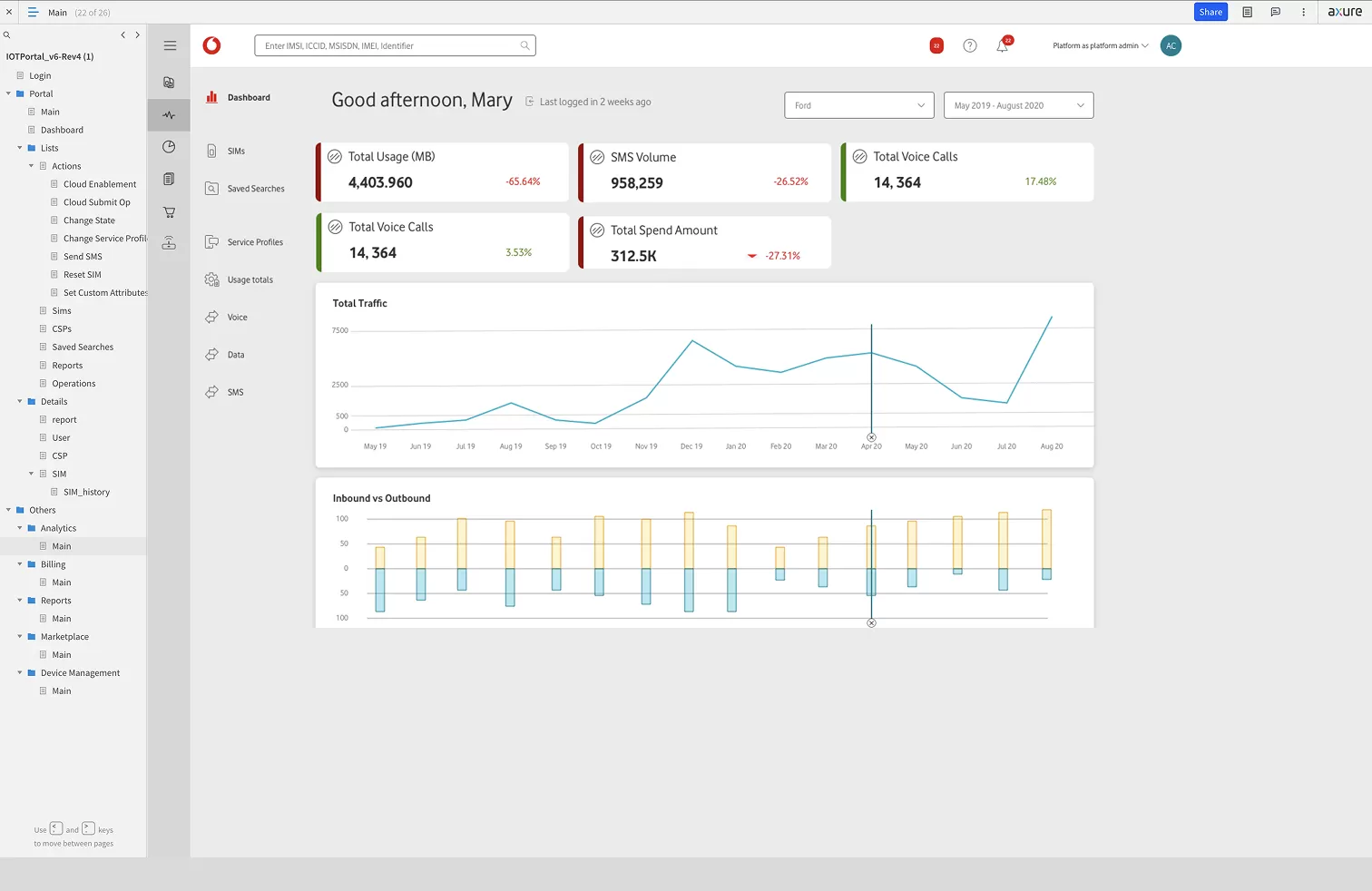Open the help question mark icon
The width and height of the screenshot is (1372, 891).
(x=970, y=46)
